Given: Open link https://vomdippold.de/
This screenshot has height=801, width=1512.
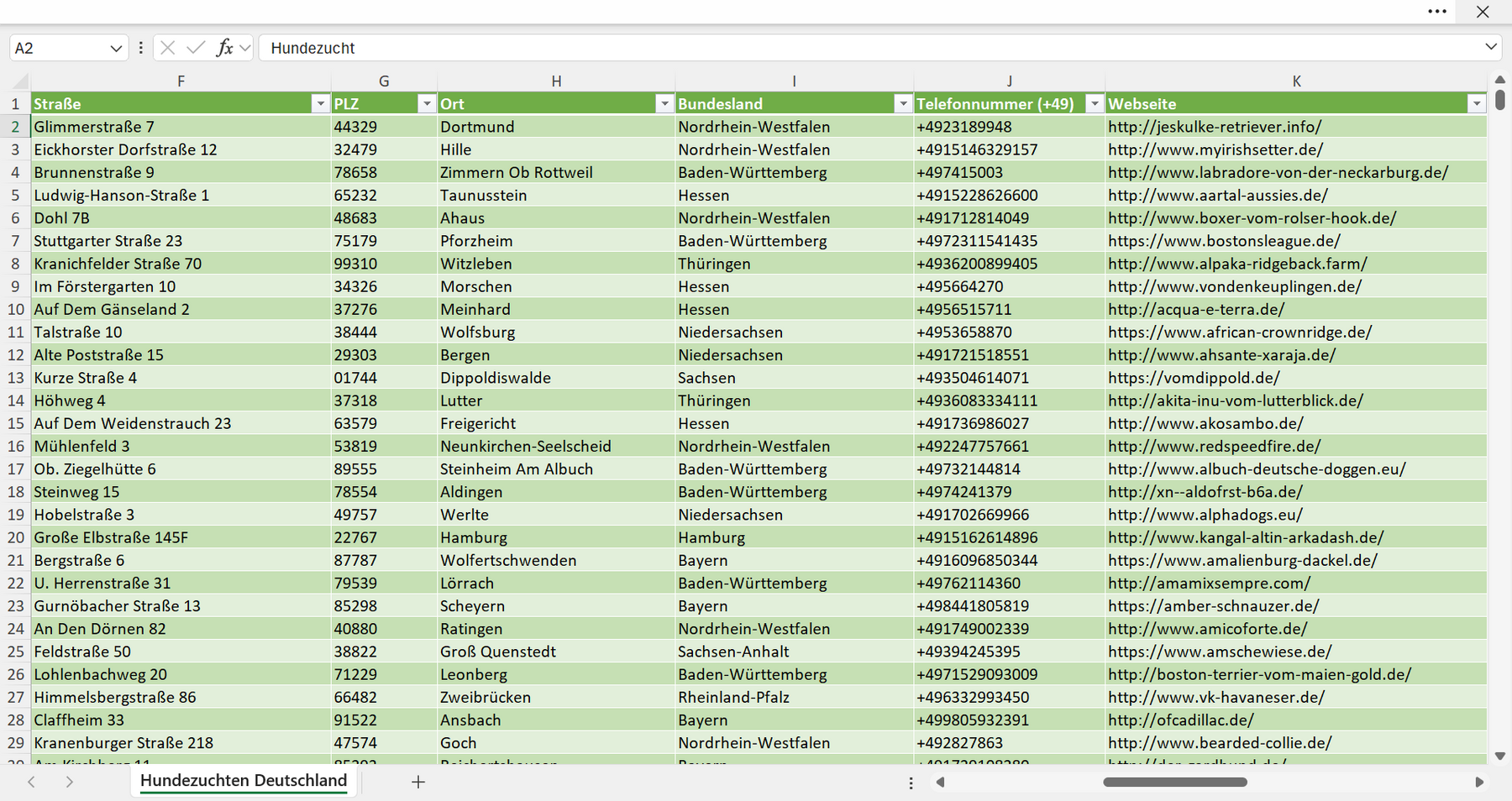Looking at the screenshot, I should [1194, 378].
